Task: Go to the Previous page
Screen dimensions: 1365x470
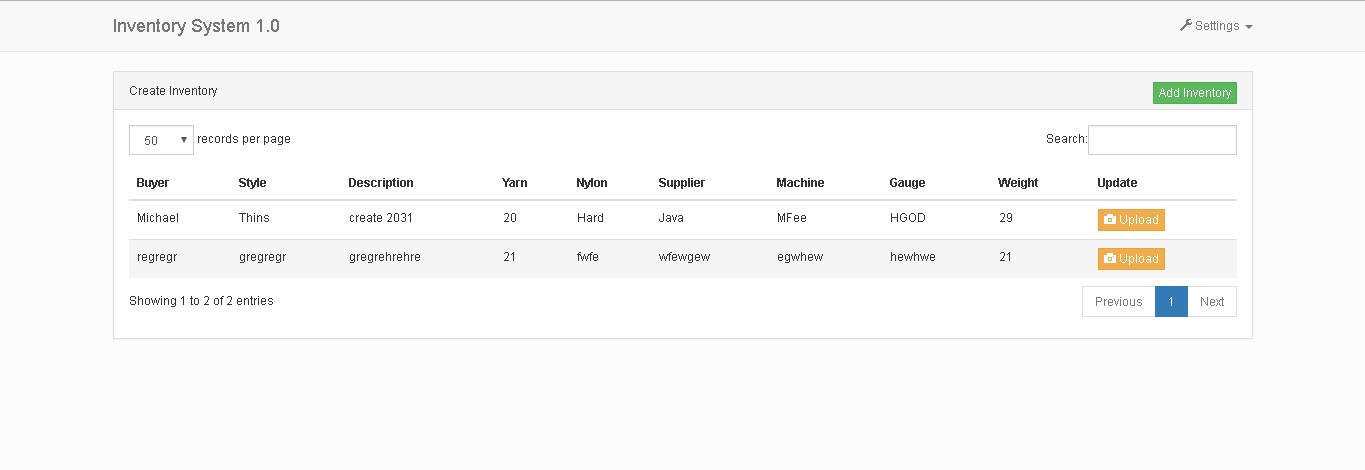Action: tap(1118, 302)
